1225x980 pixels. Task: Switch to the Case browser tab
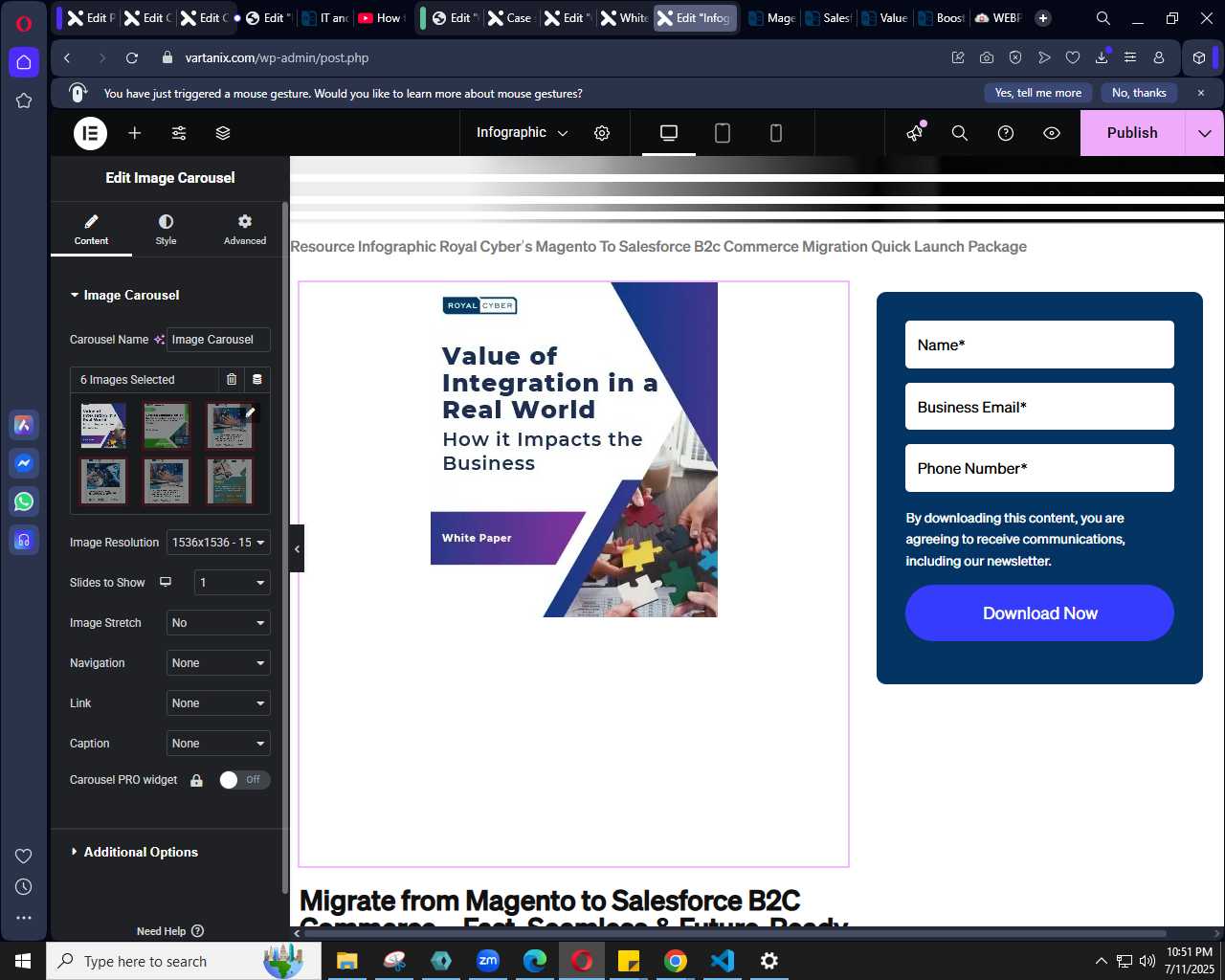[510, 17]
